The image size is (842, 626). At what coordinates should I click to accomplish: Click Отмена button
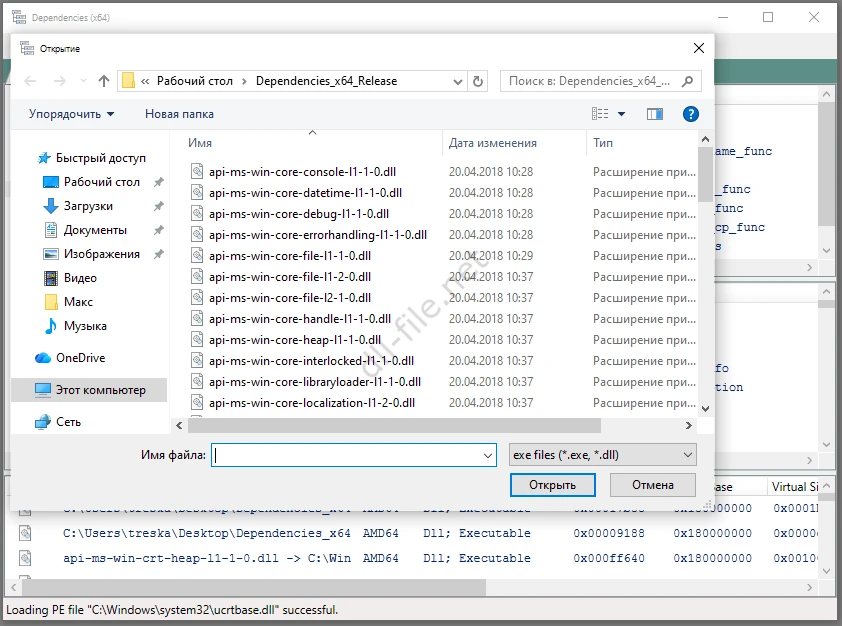tap(652, 485)
